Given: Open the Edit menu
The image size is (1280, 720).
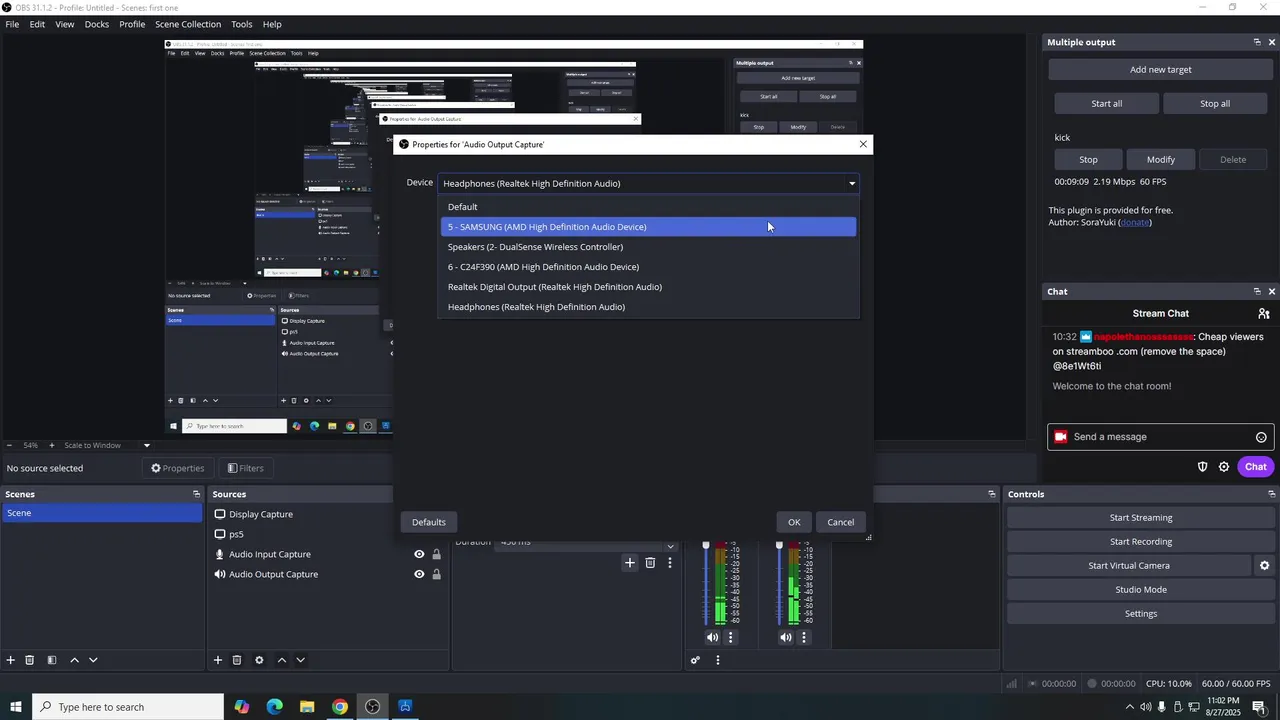Looking at the screenshot, I should [37, 24].
